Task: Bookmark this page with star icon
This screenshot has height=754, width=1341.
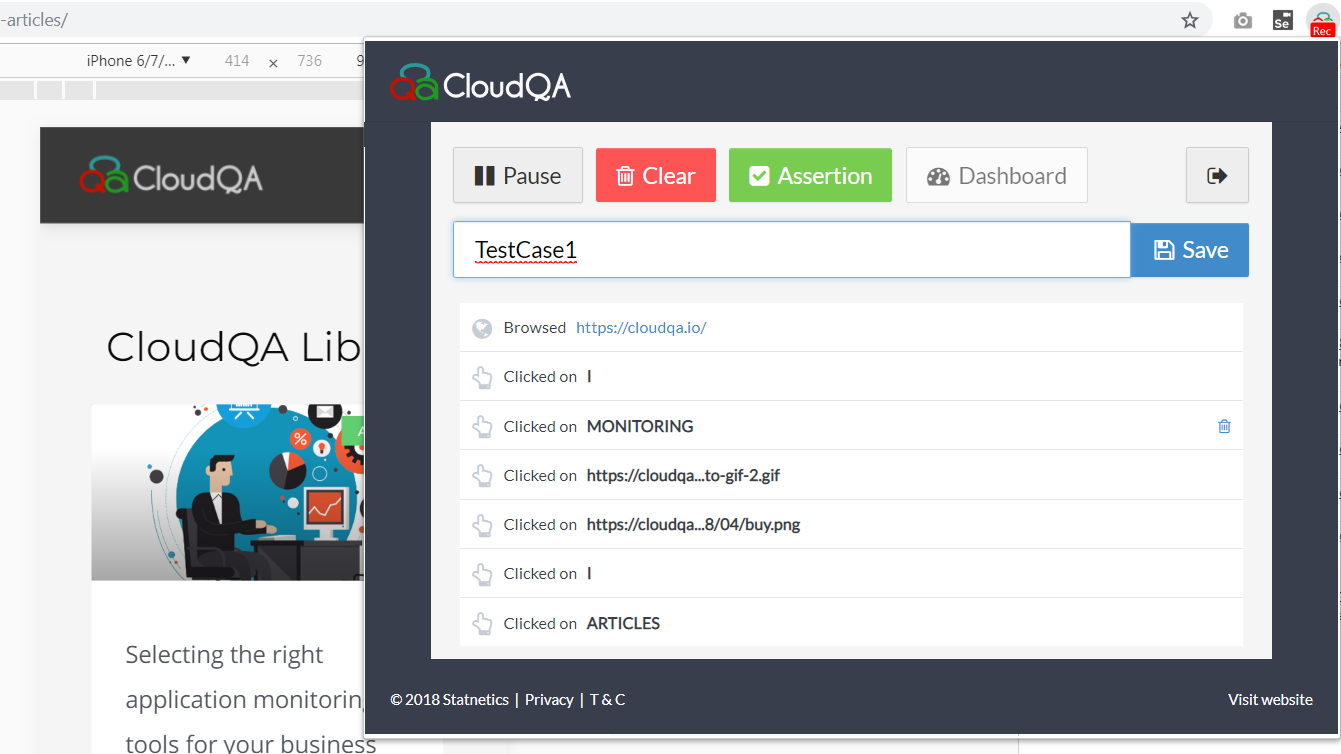Action: (x=1190, y=20)
